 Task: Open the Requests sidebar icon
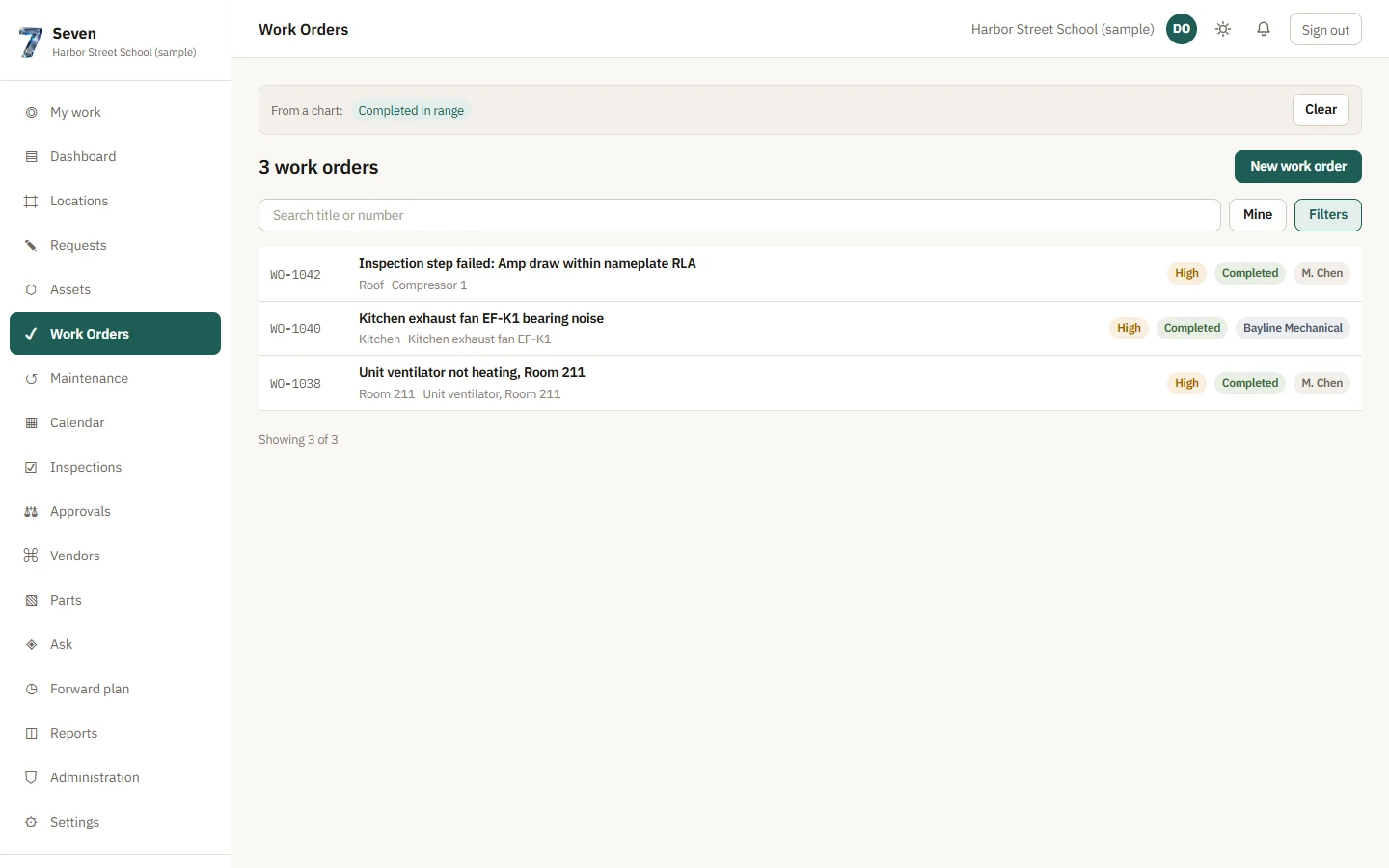pyautogui.click(x=31, y=245)
